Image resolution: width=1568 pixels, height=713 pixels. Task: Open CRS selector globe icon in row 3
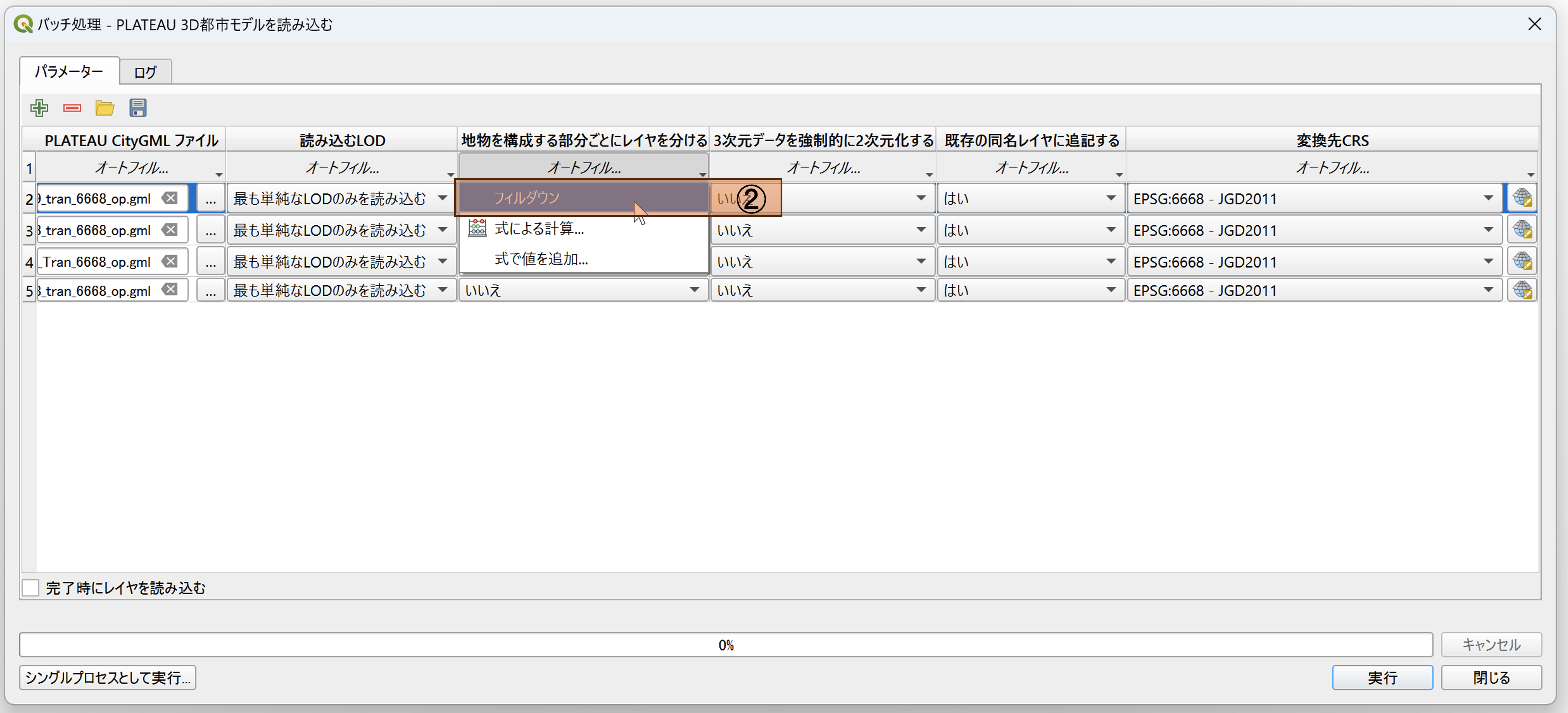click(1522, 230)
